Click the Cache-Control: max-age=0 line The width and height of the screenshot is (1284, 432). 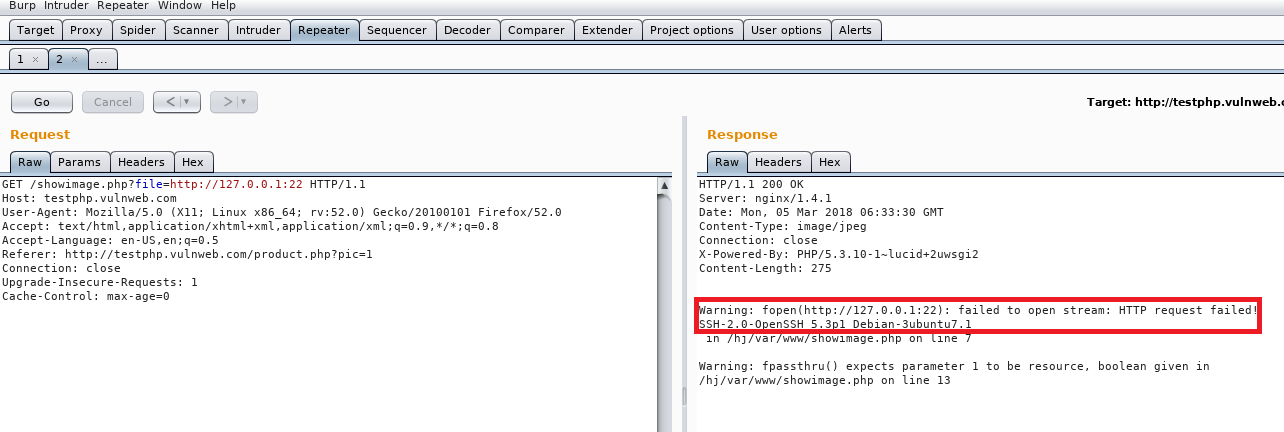click(86, 297)
